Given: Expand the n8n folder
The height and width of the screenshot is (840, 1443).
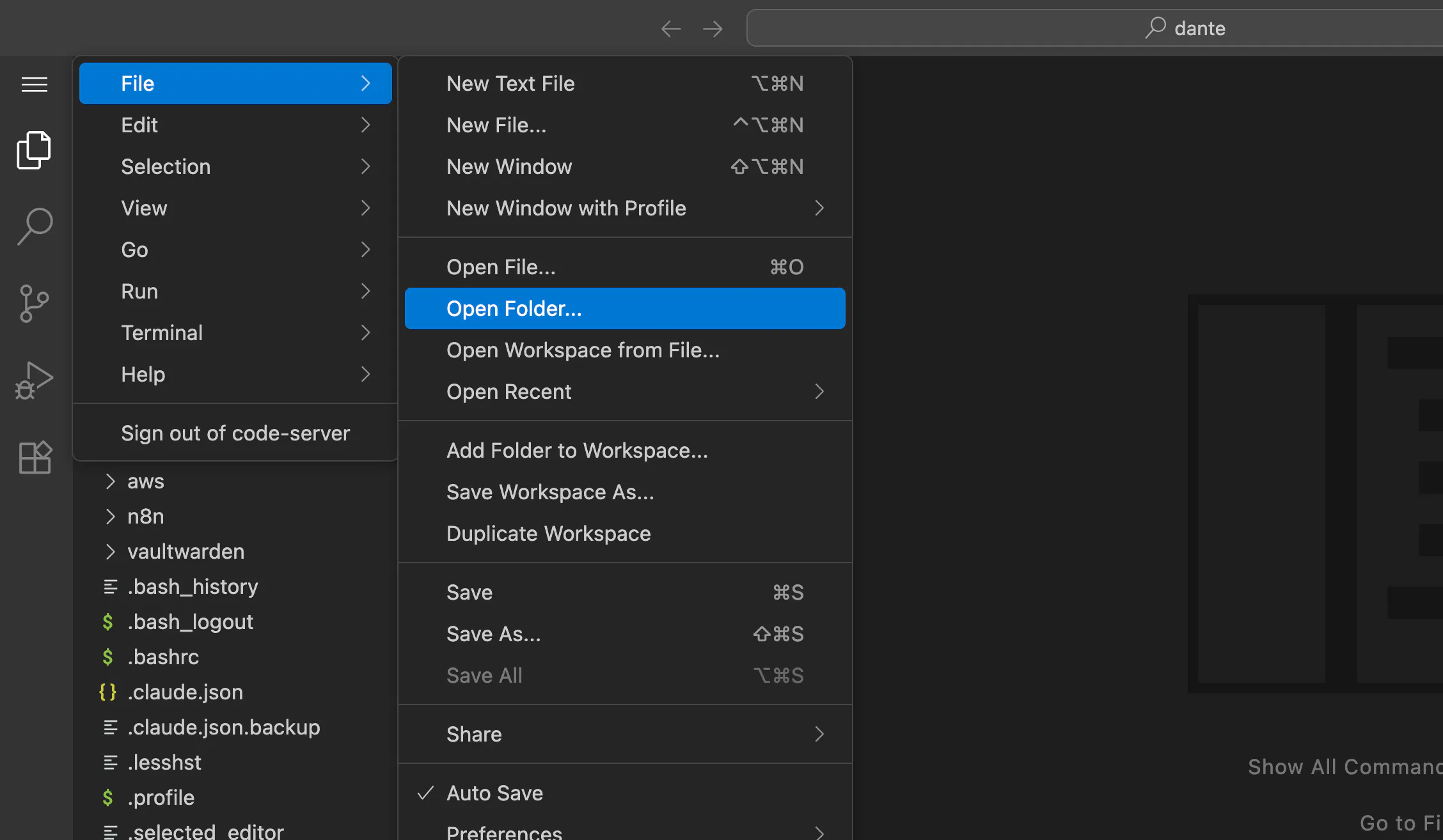Looking at the screenshot, I should pyautogui.click(x=146, y=517).
